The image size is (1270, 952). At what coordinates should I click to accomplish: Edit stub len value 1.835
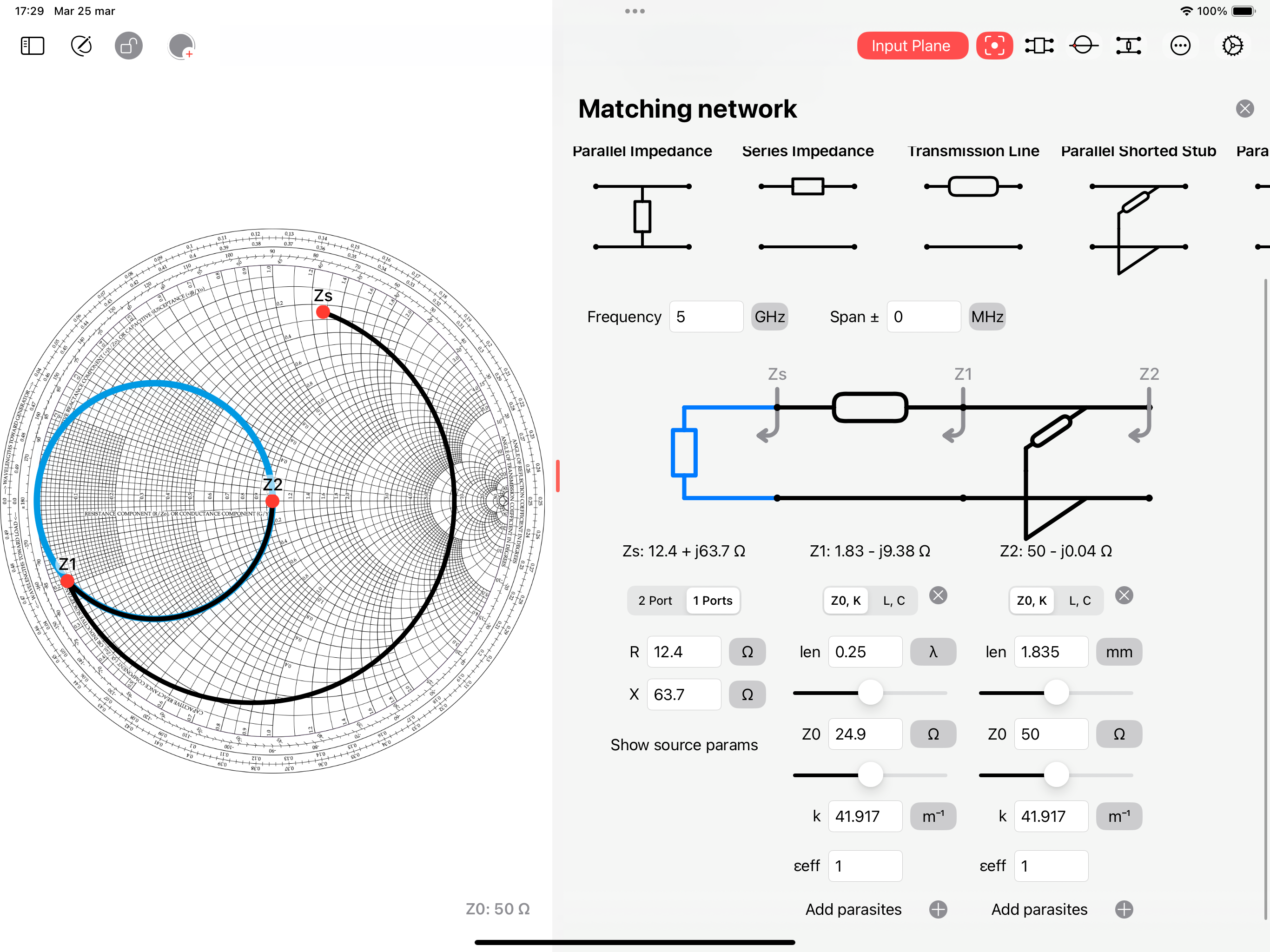1051,652
